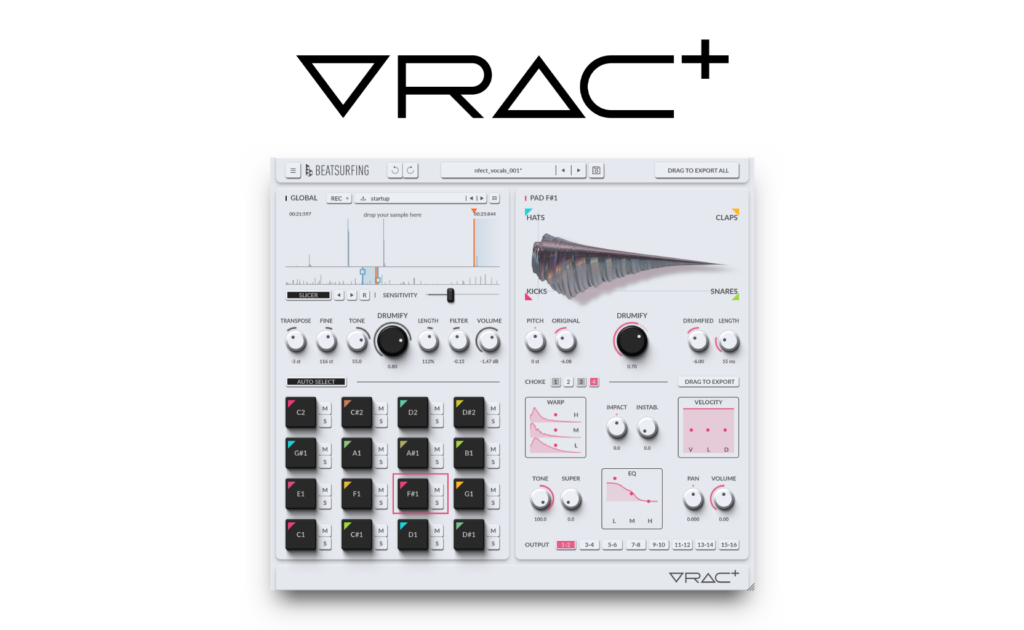This screenshot has width=1024, height=630.
Task: Select output 15-16
Action: 728,545
